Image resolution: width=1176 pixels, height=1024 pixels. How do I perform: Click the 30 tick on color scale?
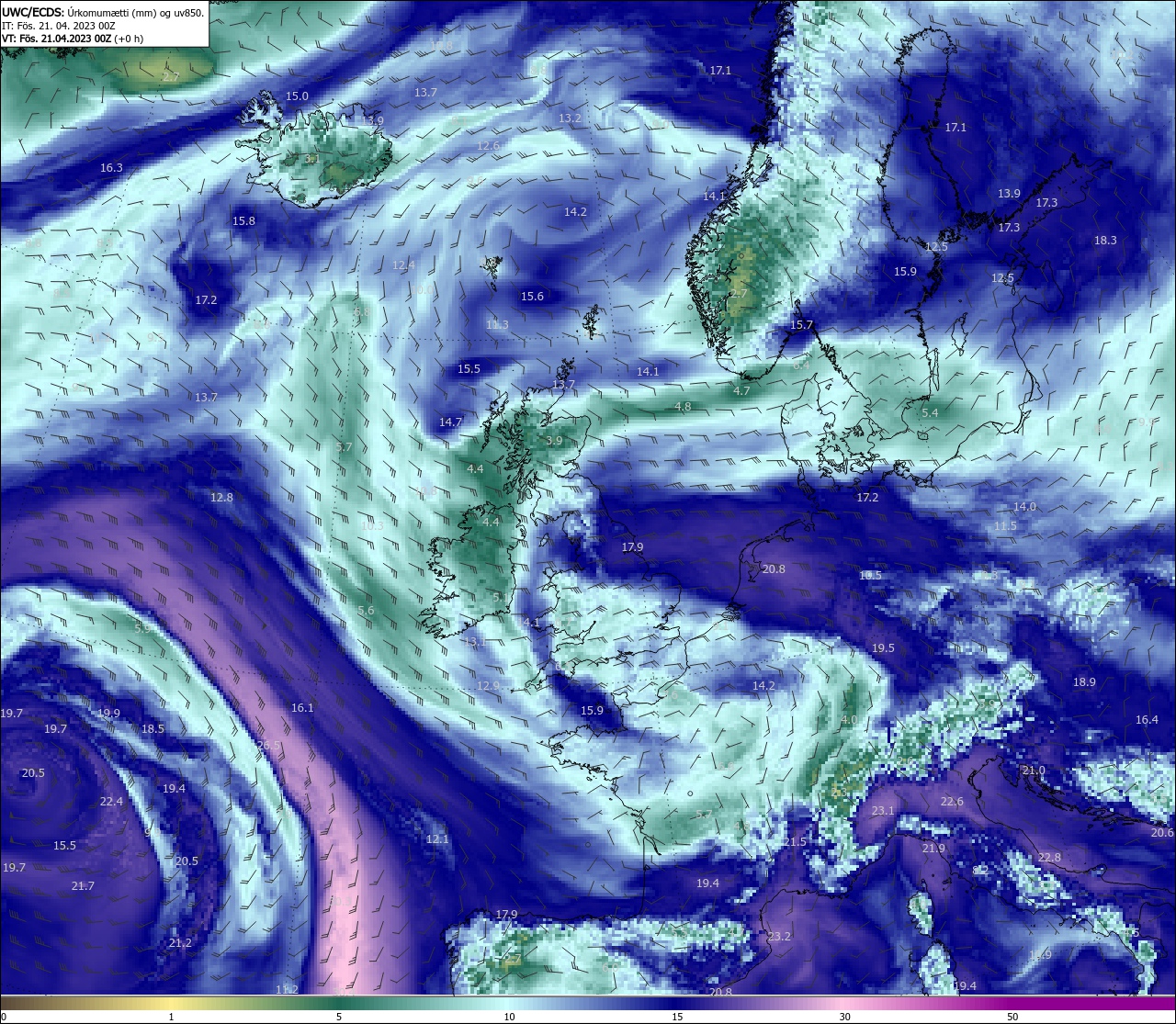coord(844,1017)
